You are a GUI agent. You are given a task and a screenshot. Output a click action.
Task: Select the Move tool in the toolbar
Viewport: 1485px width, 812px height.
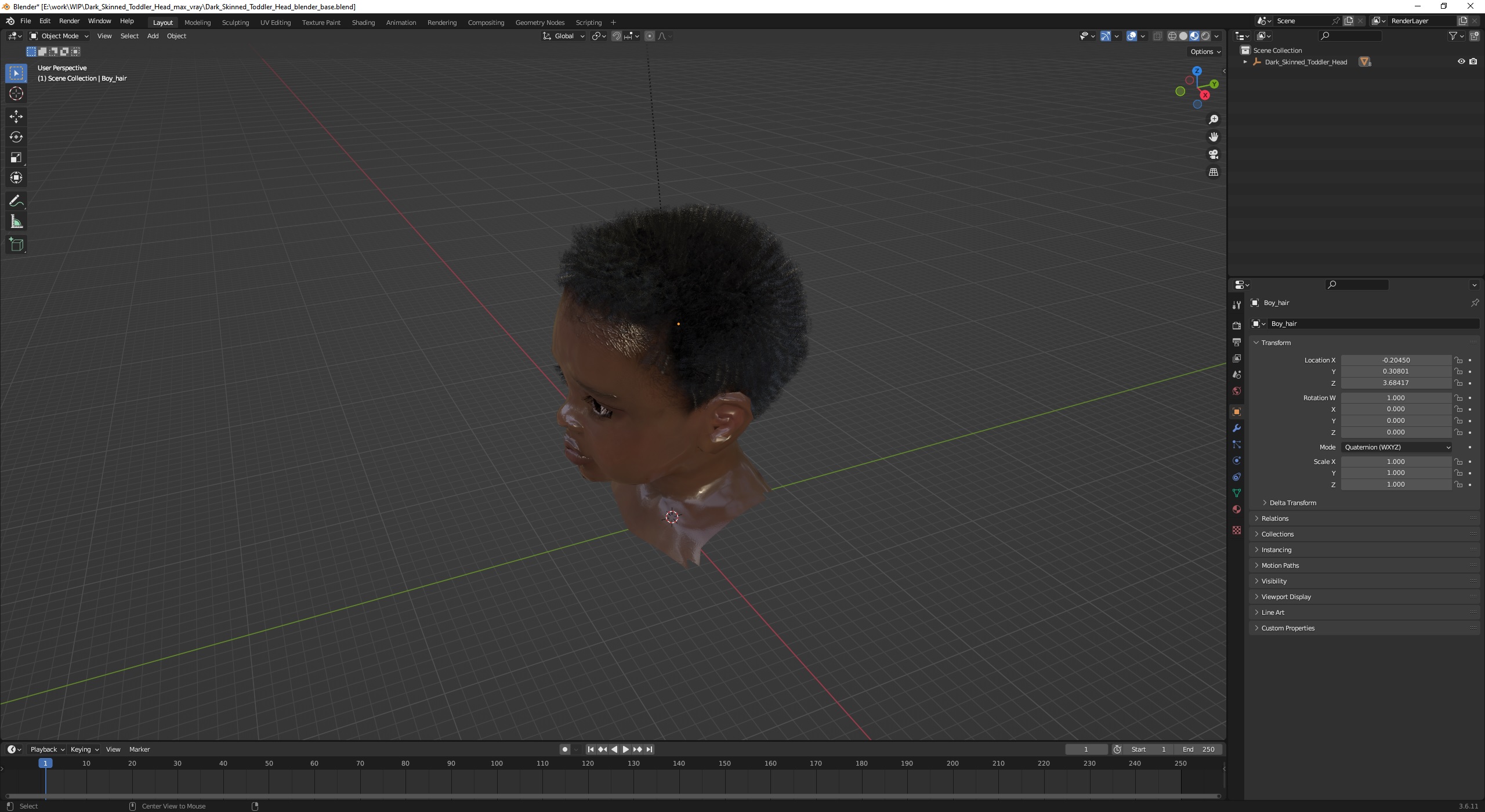[16, 117]
